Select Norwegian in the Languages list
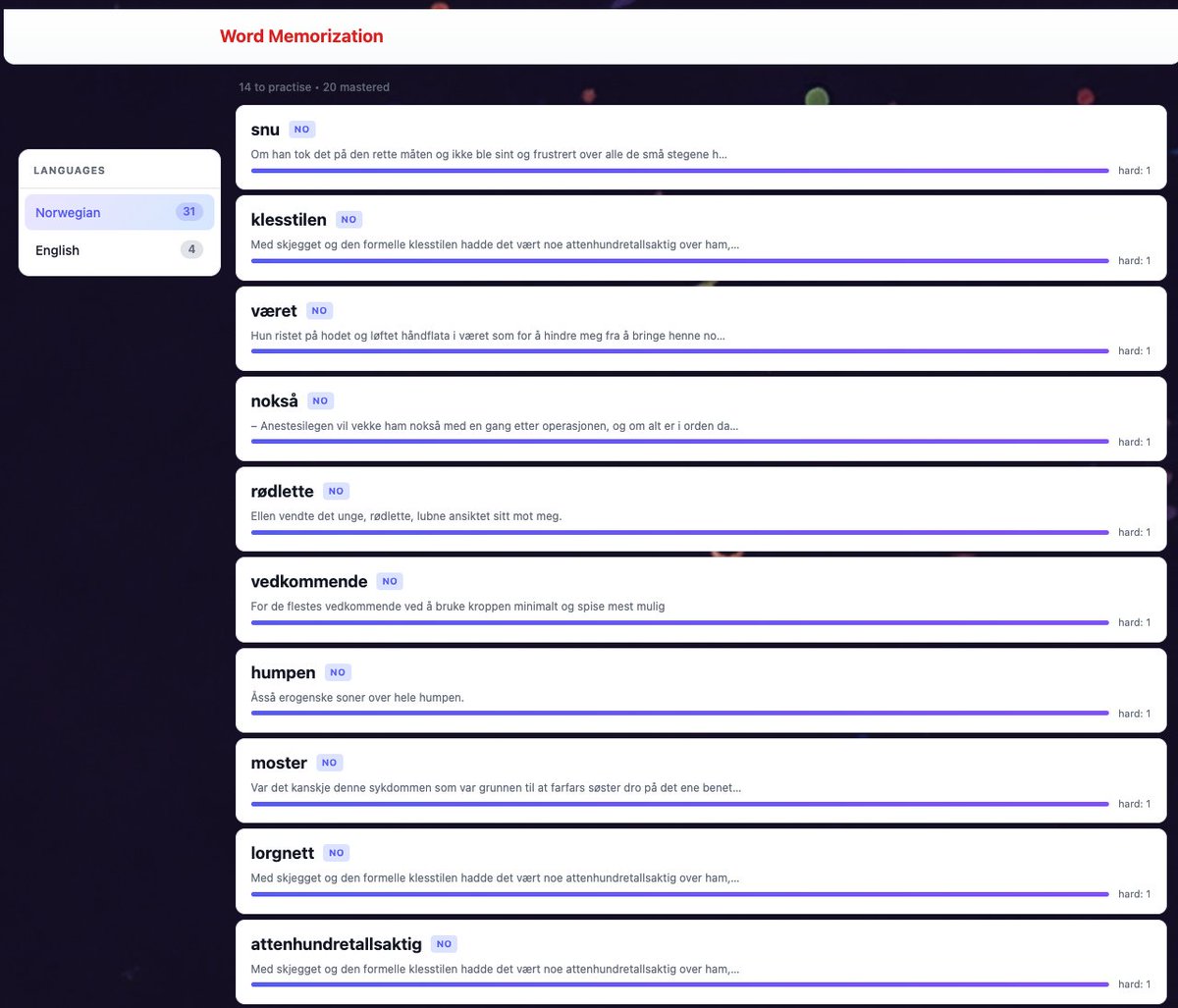The width and height of the screenshot is (1178, 1008). pos(120,212)
